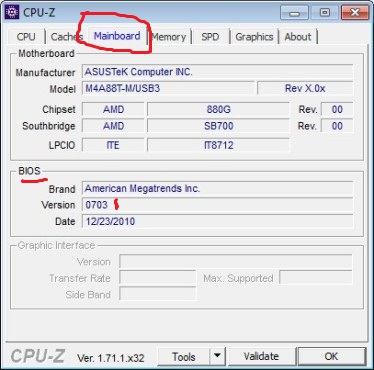The height and width of the screenshot is (370, 374).
Task: Click the Max. Supported field
Action: point(316,278)
